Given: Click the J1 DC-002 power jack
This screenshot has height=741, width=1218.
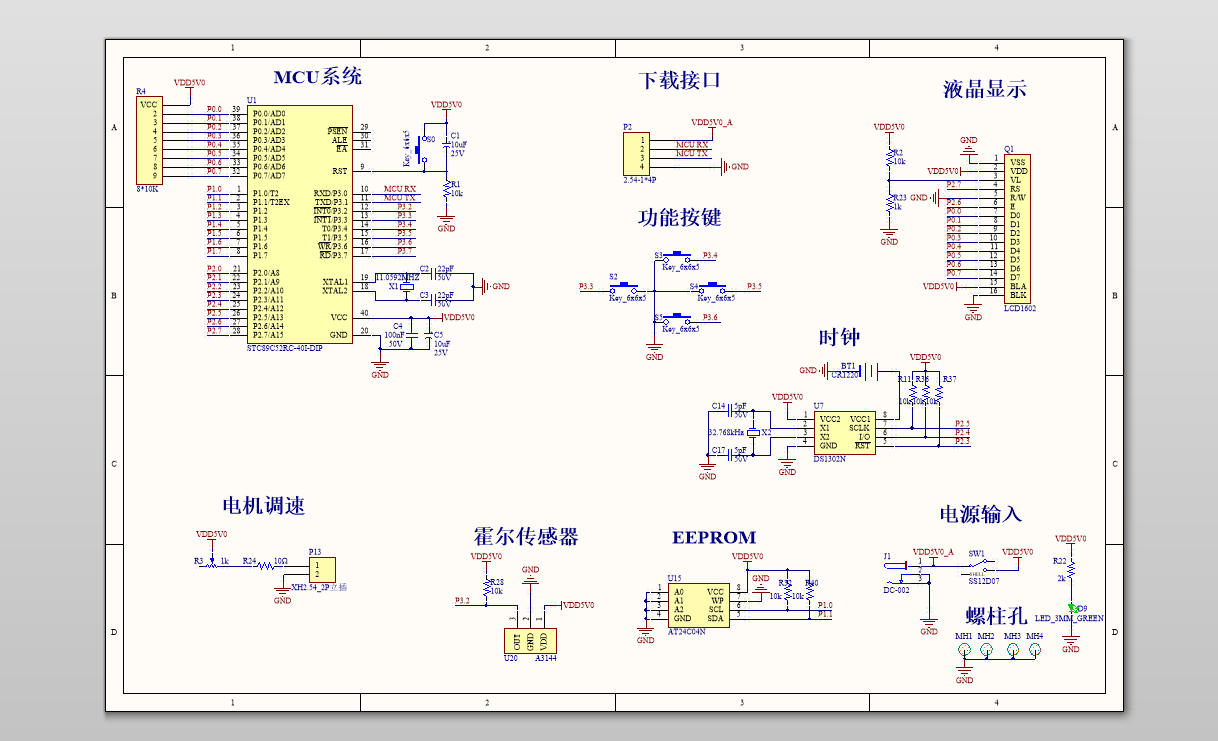Looking at the screenshot, I should coord(904,572).
